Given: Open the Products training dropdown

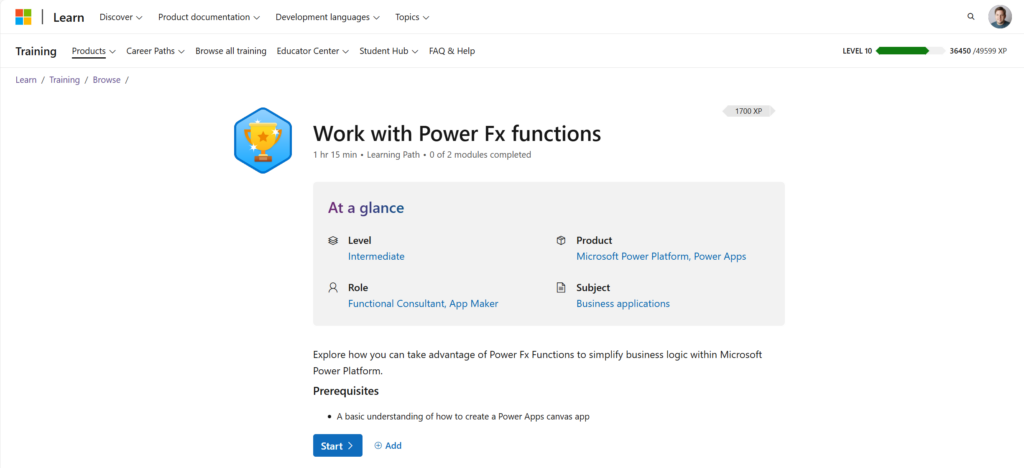Looking at the screenshot, I should coord(94,51).
